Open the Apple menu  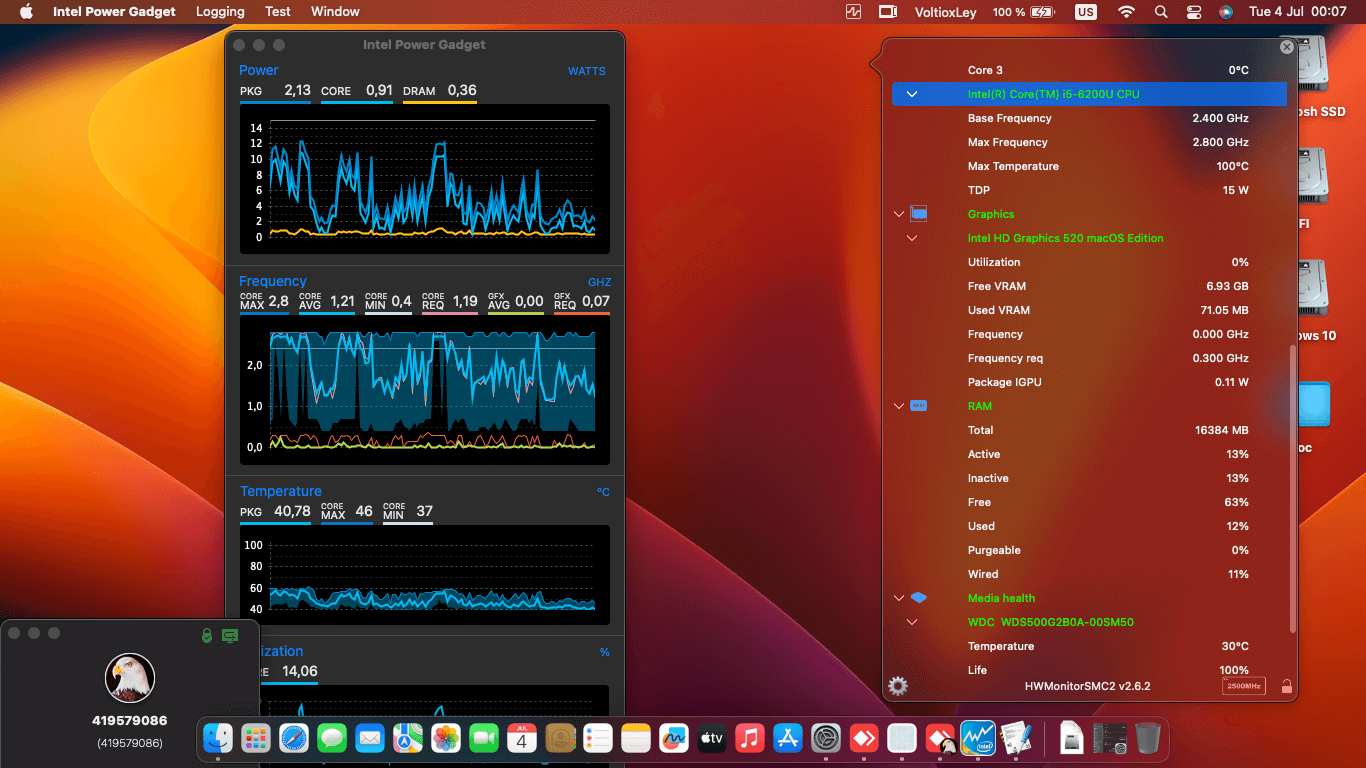click(x=26, y=12)
